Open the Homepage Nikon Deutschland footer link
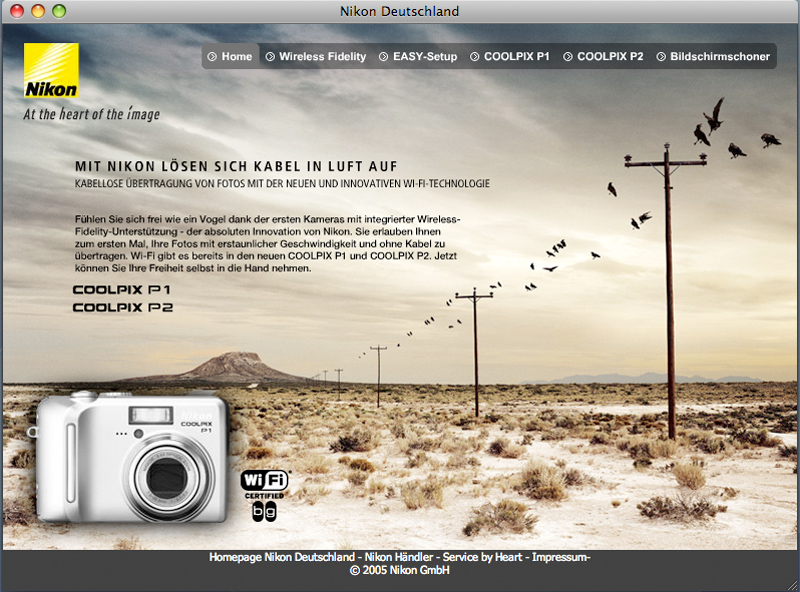The image size is (800, 592). pyautogui.click(x=282, y=557)
